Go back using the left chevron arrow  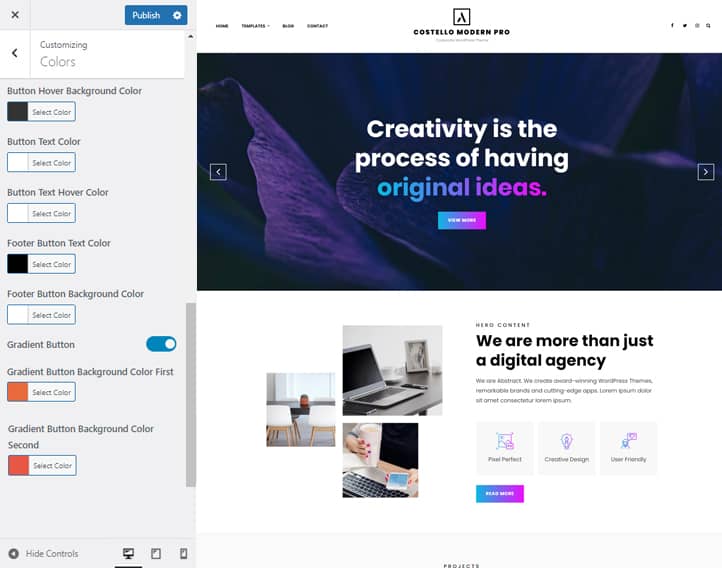[15, 53]
